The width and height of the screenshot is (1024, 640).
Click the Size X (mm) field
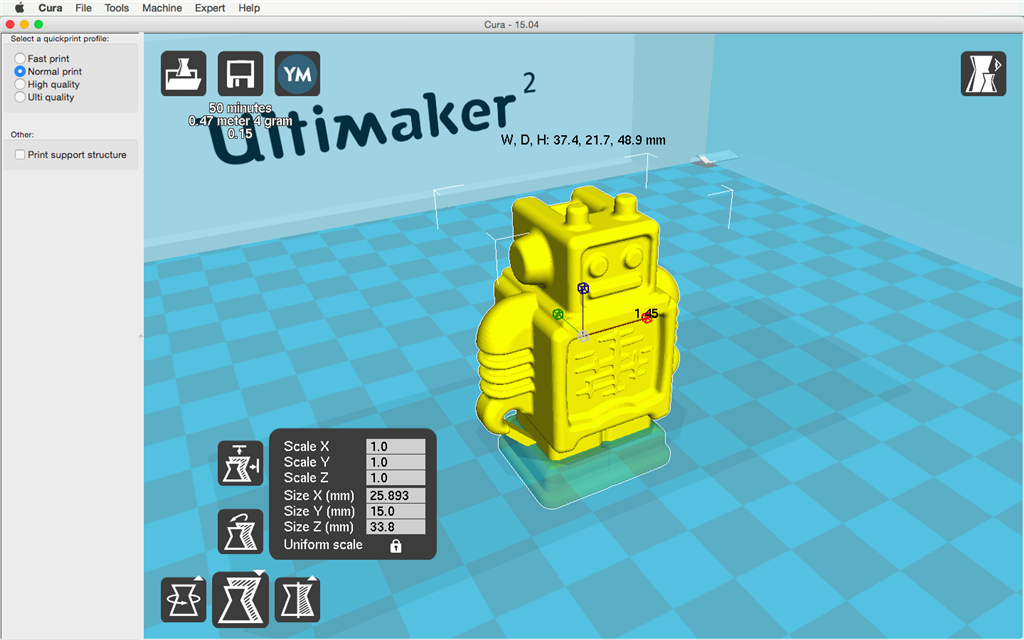point(396,496)
